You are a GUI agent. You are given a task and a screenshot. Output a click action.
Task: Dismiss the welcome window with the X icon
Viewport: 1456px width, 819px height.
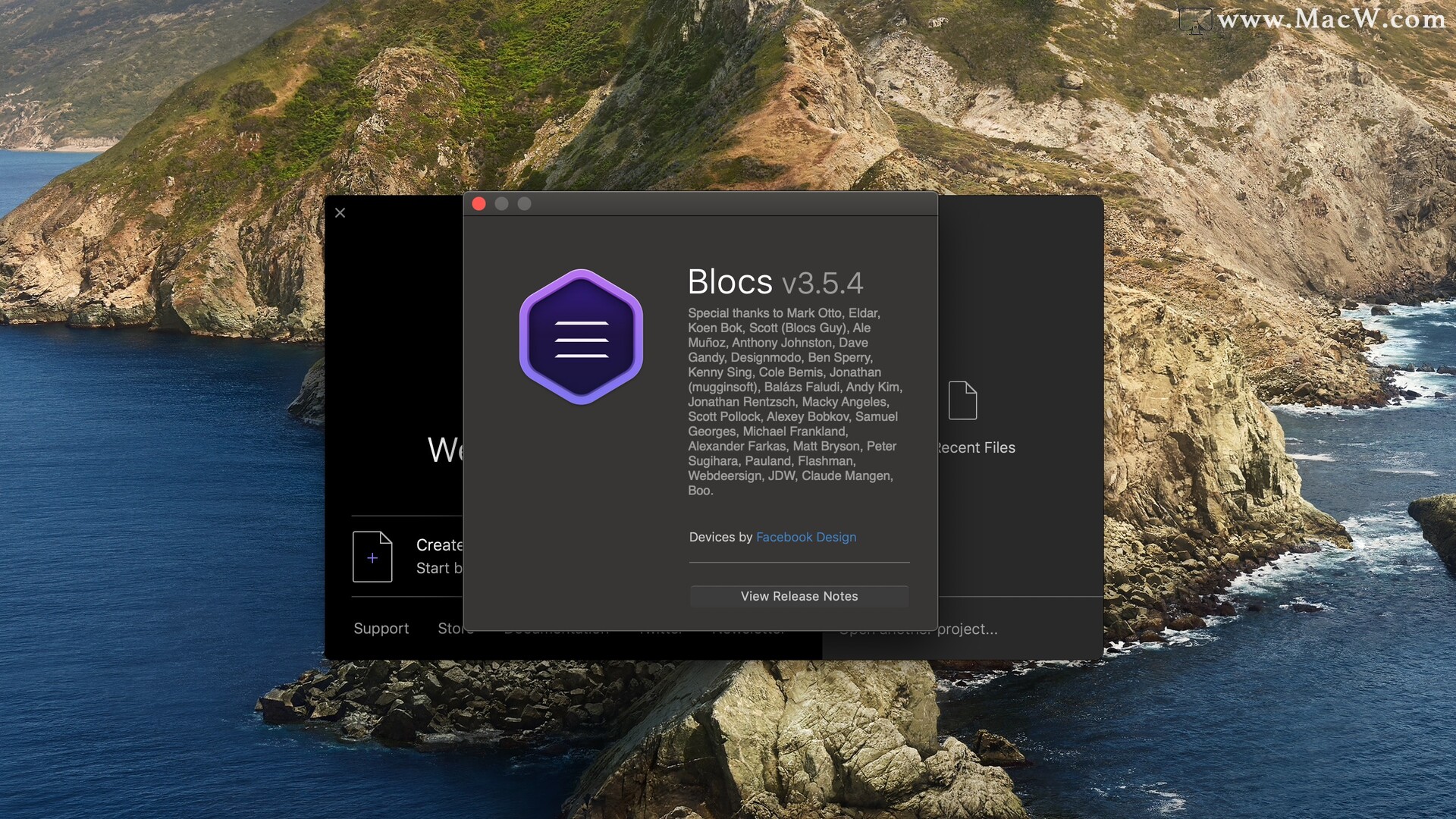pyautogui.click(x=340, y=213)
